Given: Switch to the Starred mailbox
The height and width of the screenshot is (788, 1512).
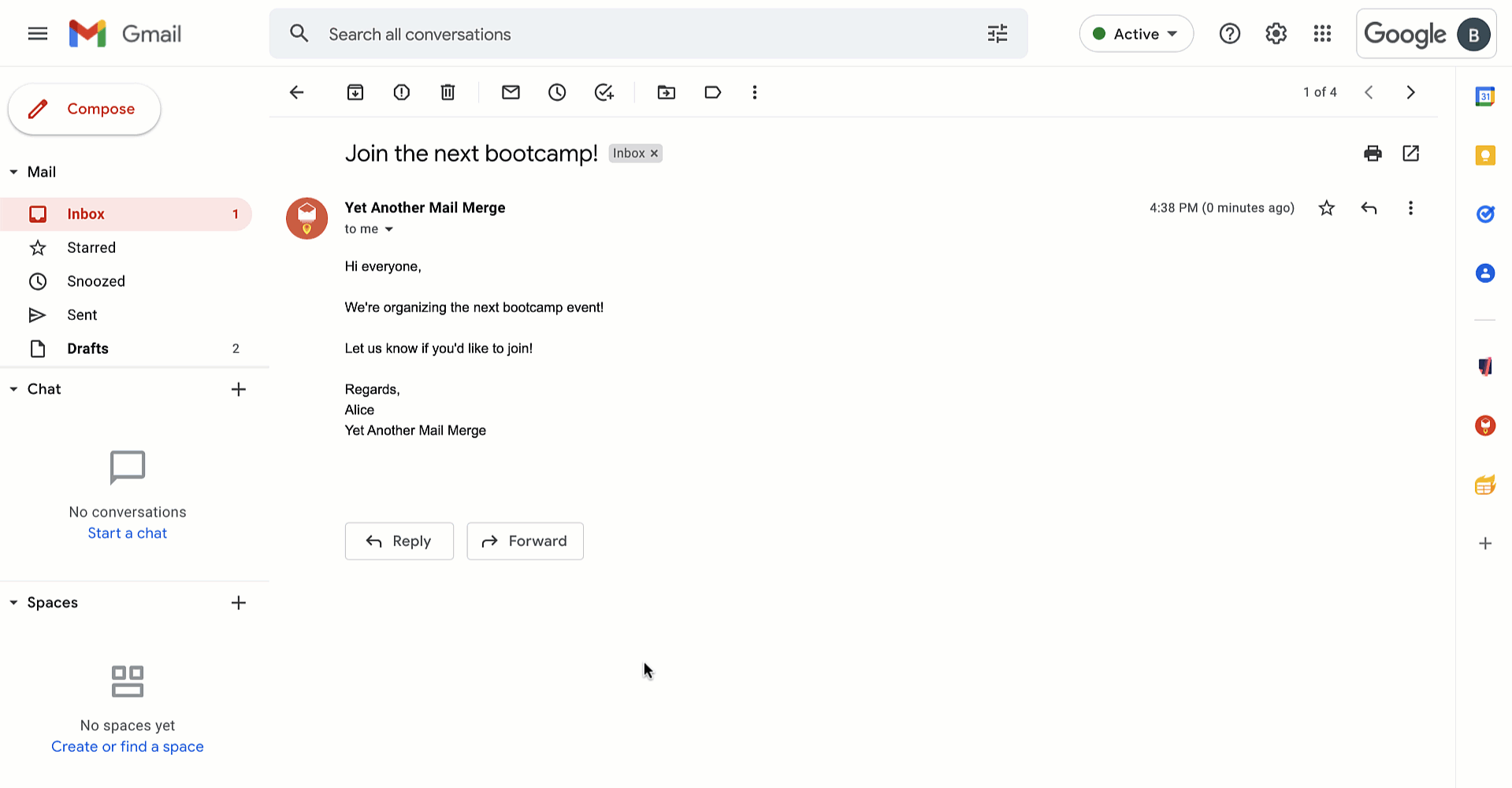Looking at the screenshot, I should pos(91,247).
